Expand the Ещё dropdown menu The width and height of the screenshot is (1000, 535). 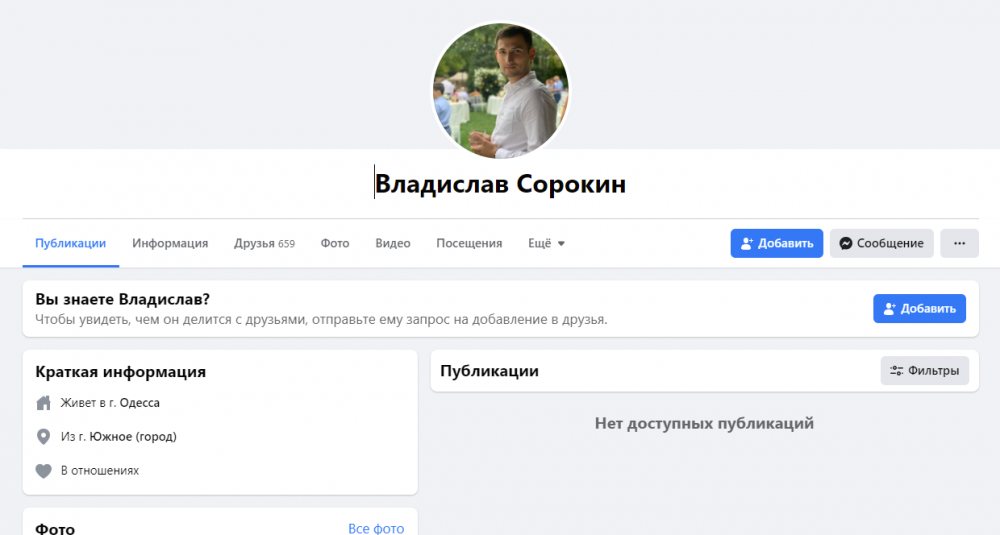(x=546, y=243)
